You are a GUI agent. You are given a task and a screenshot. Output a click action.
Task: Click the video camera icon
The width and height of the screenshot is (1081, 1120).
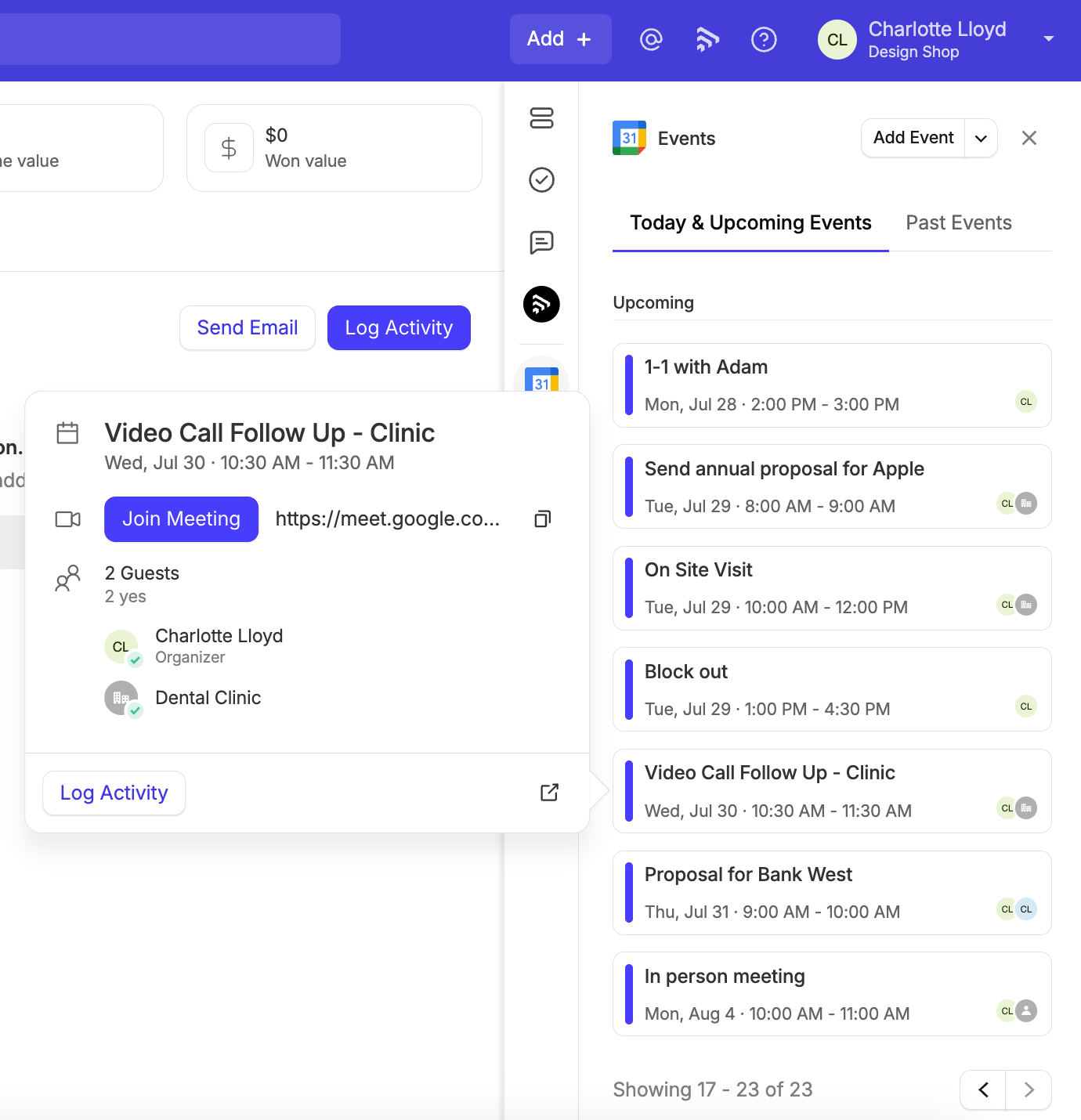tap(67, 519)
